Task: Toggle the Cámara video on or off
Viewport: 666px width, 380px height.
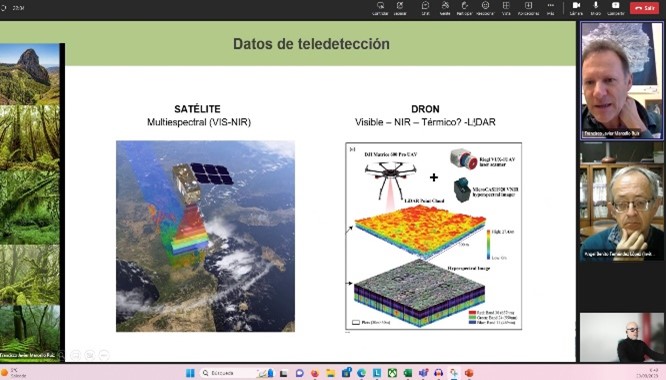Action: [x=576, y=8]
